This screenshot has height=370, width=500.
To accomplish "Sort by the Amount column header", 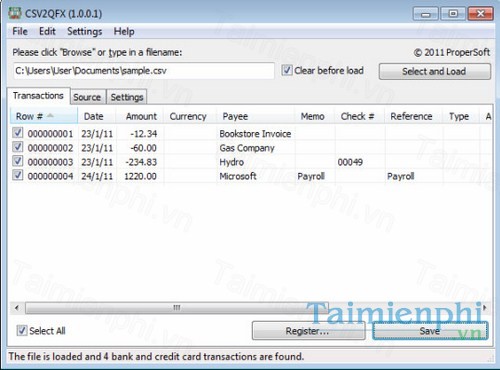I will (140, 116).
